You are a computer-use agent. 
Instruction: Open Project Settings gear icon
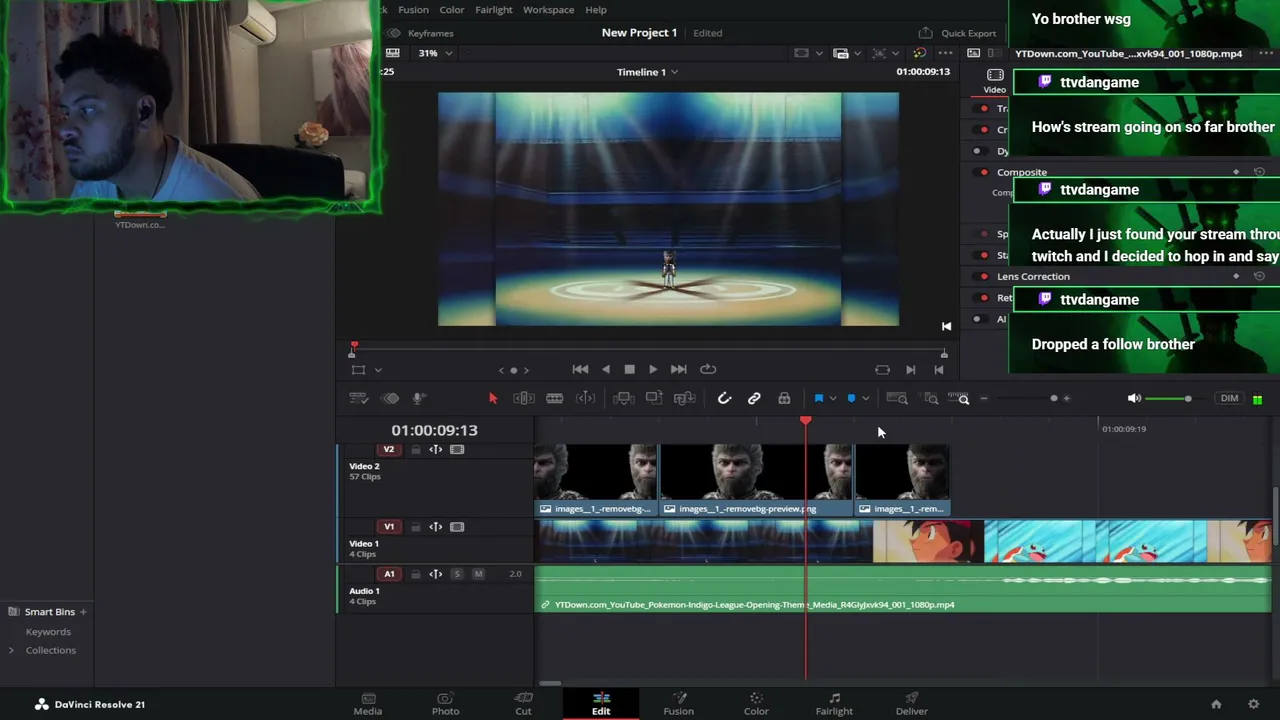coord(1254,704)
